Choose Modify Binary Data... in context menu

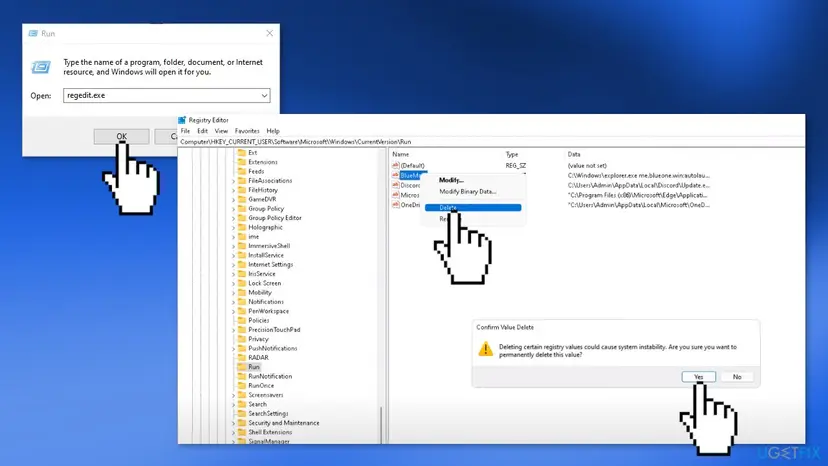(x=468, y=192)
